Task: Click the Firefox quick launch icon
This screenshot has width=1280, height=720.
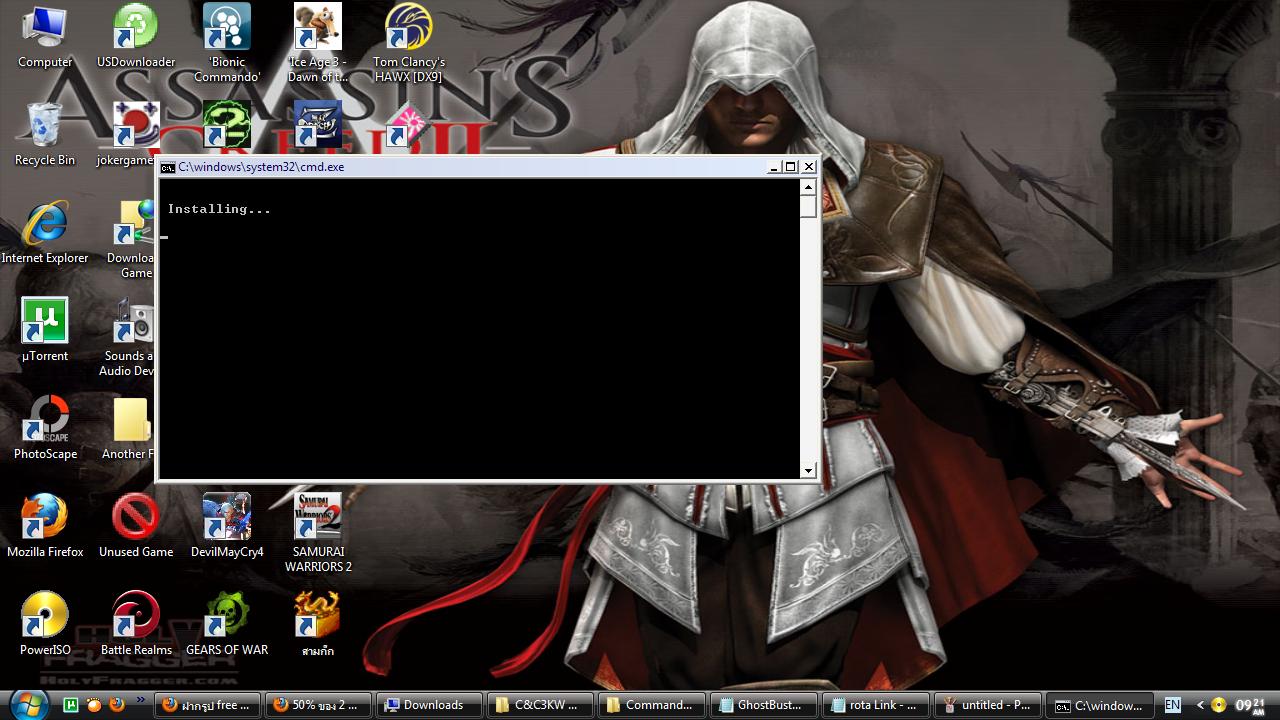Action: 117,705
